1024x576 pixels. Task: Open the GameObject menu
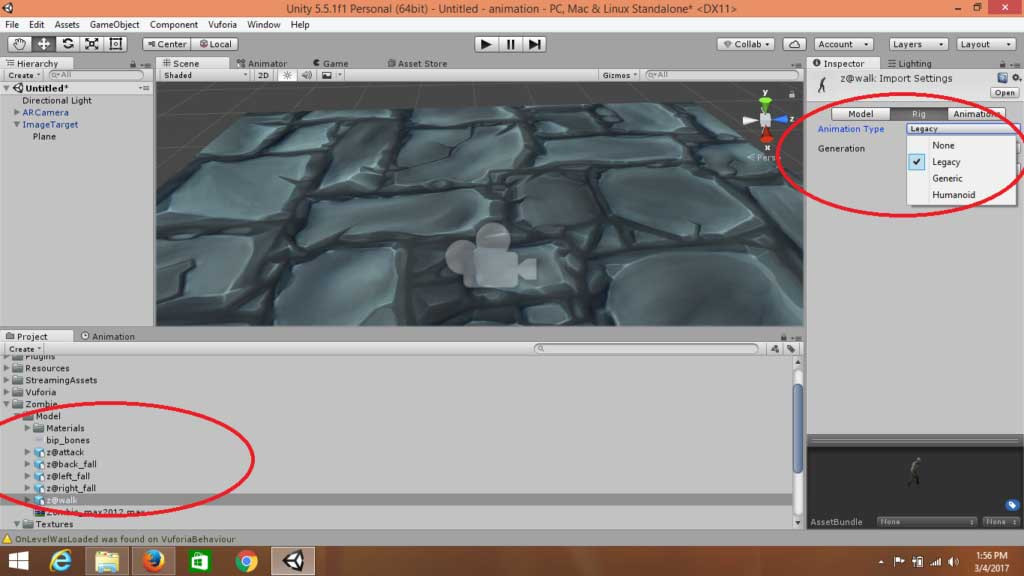(x=113, y=24)
